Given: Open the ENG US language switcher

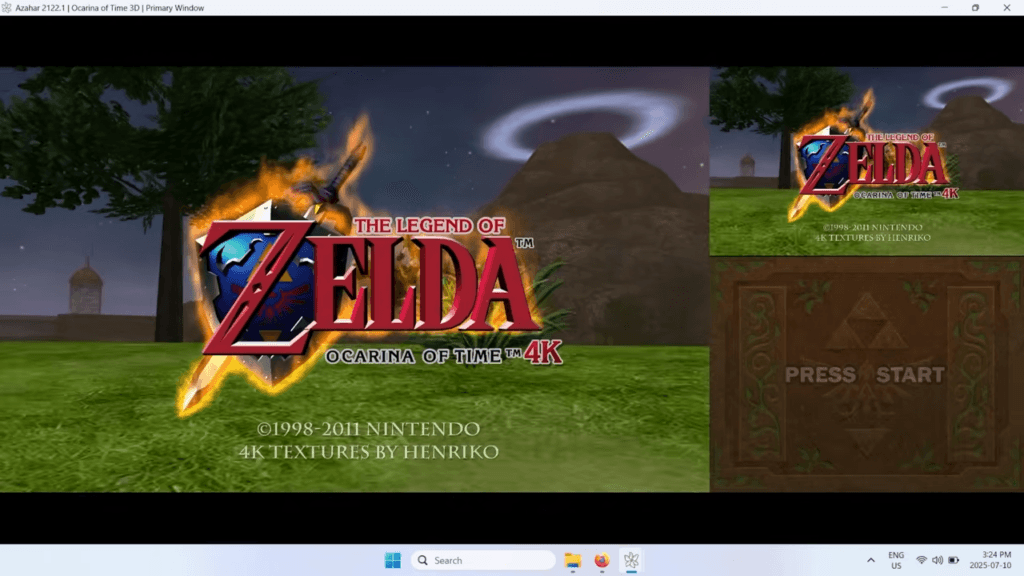Looking at the screenshot, I should click(896, 560).
